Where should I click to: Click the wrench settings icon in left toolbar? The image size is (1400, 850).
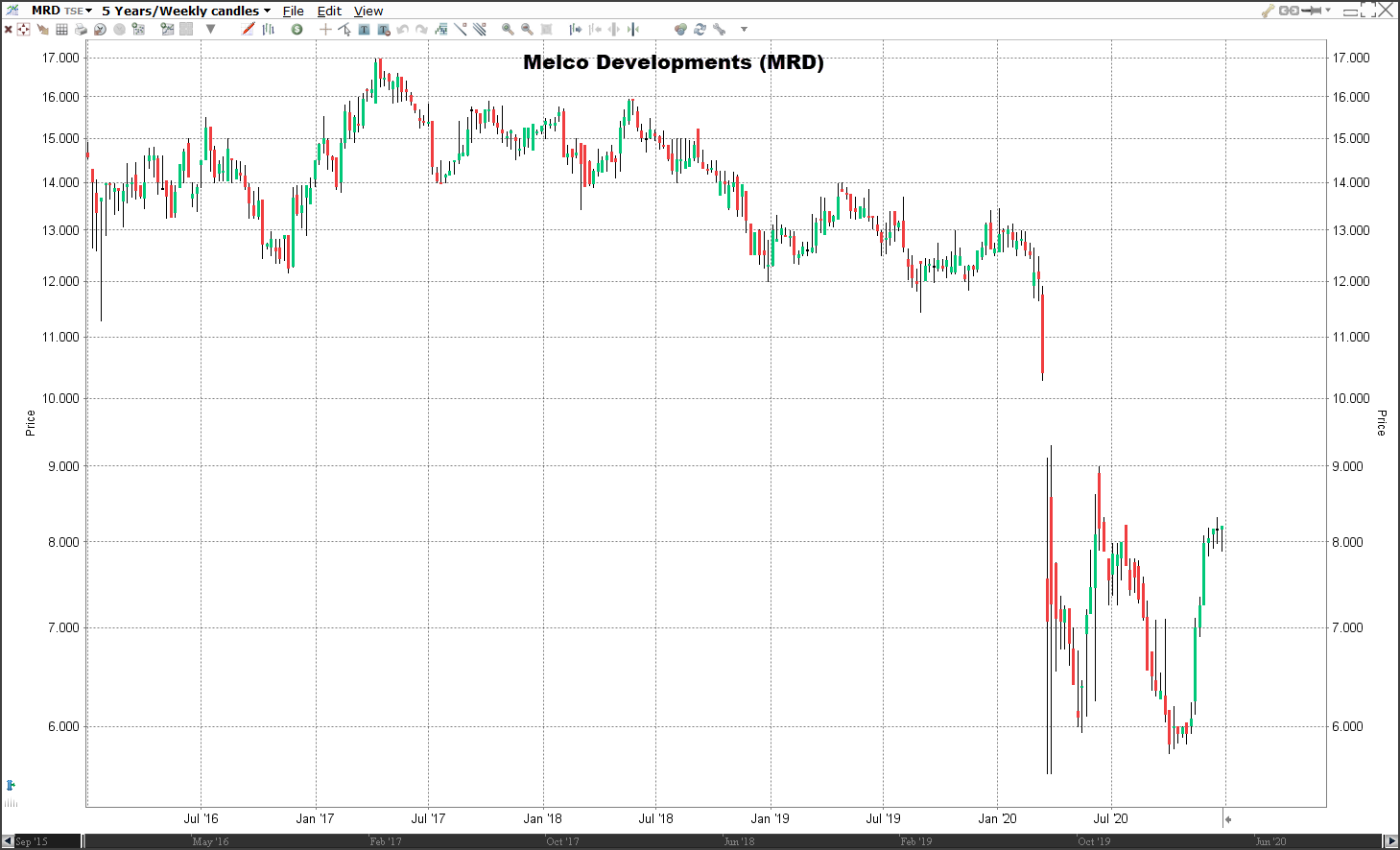click(x=719, y=29)
